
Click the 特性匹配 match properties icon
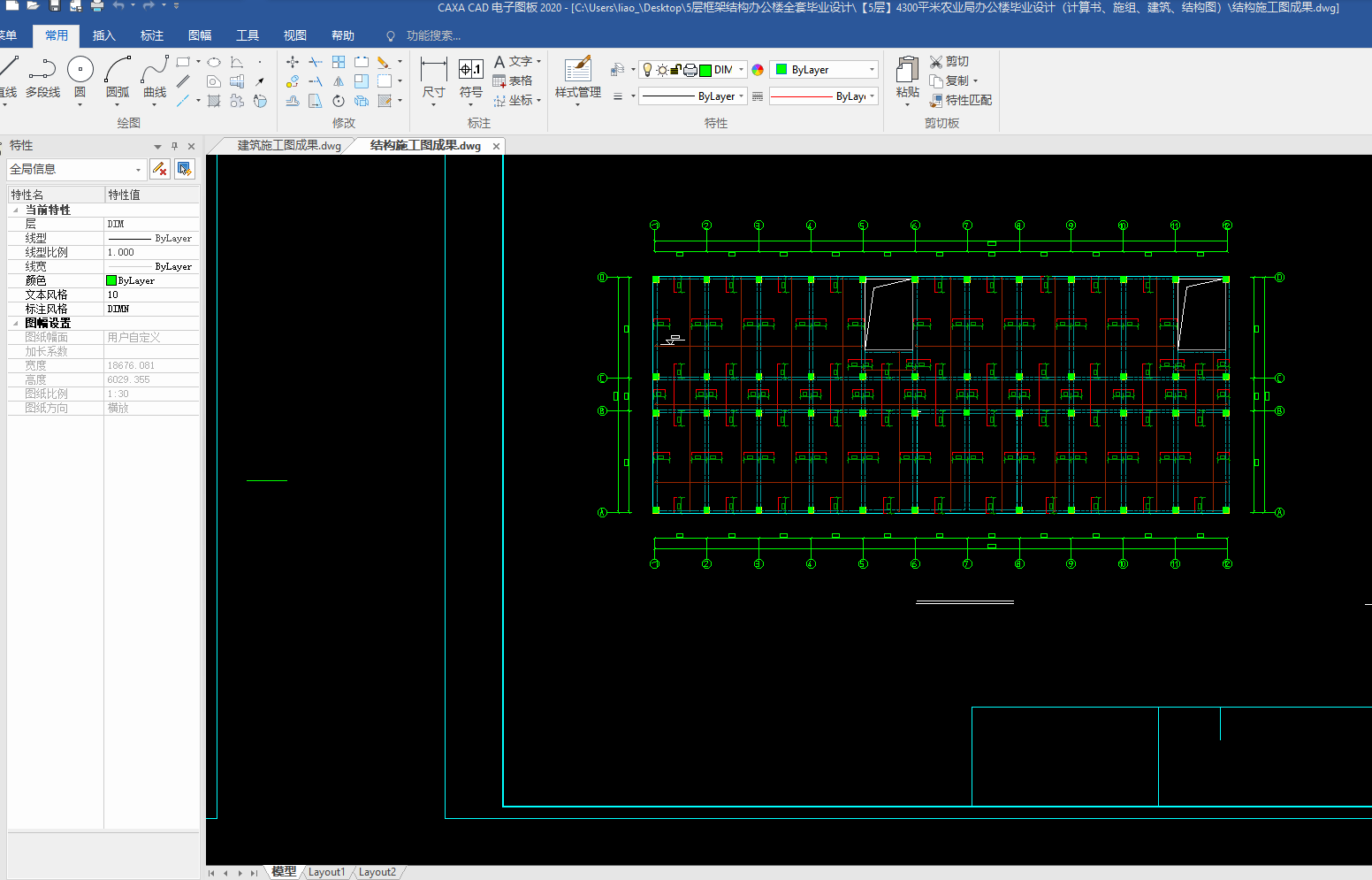pyautogui.click(x=936, y=101)
